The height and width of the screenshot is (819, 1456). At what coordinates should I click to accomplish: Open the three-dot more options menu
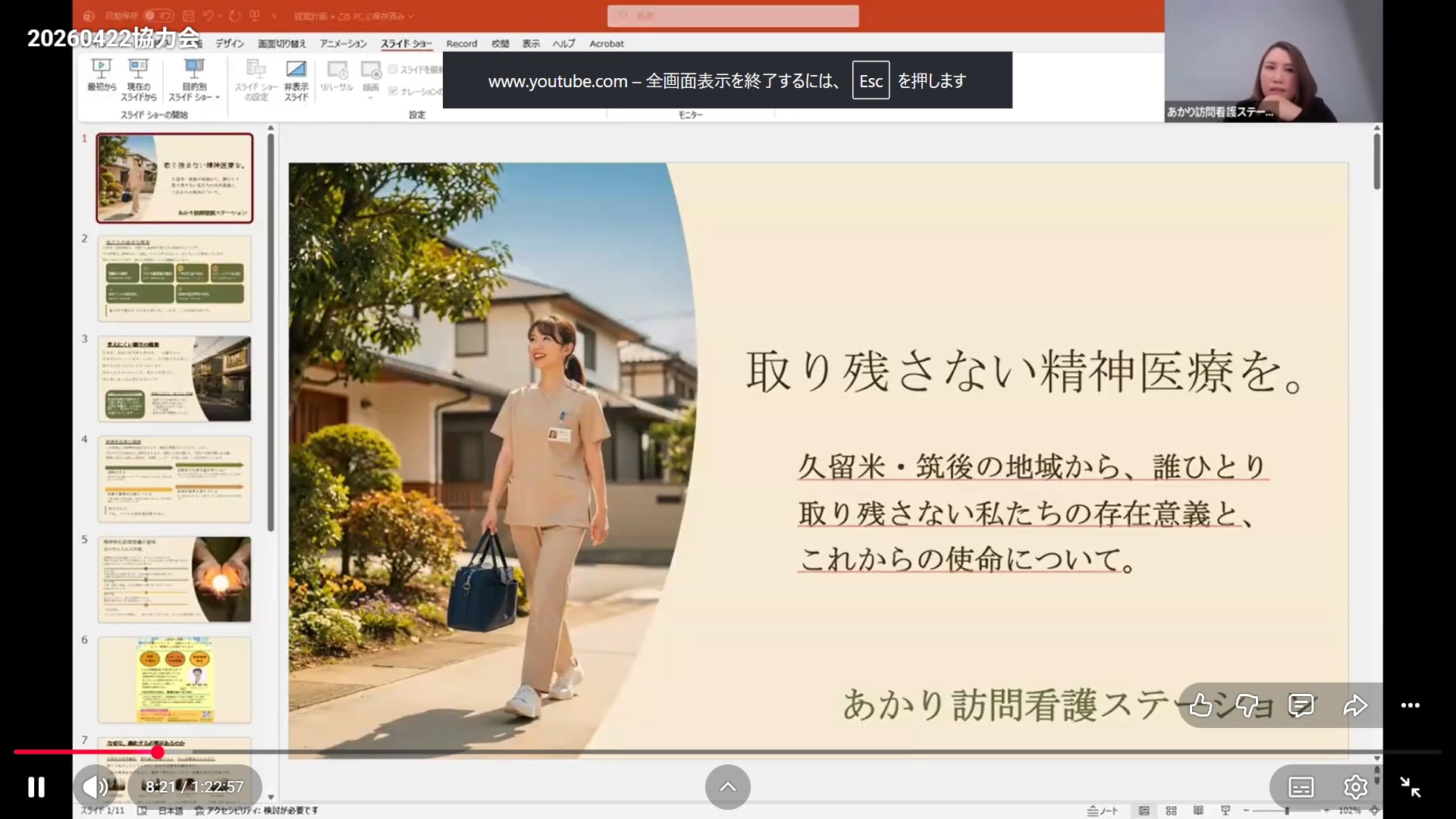[1410, 705]
